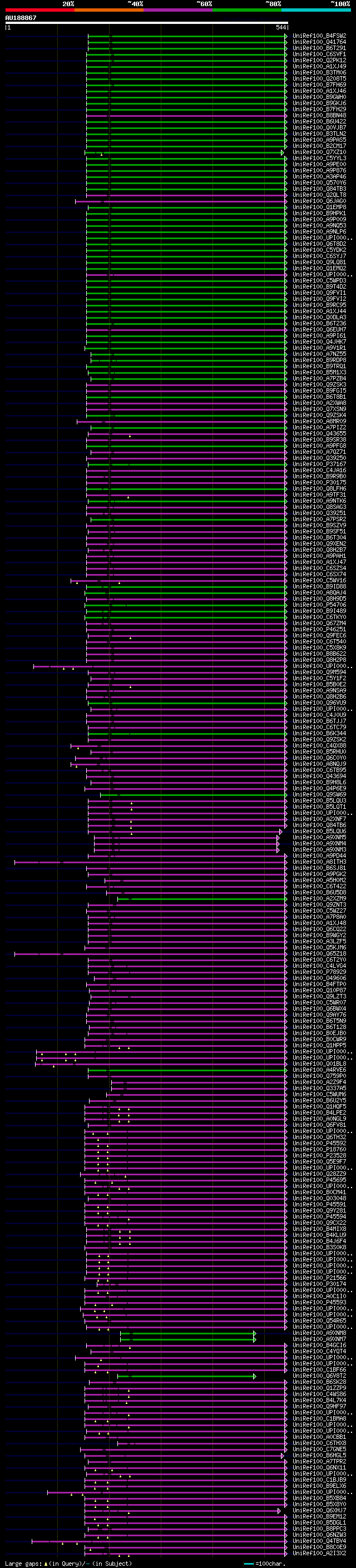Select the UniRef100_A8ITH3 label
The height and width of the screenshot is (1568, 356).
pyautogui.click(x=319, y=862)
